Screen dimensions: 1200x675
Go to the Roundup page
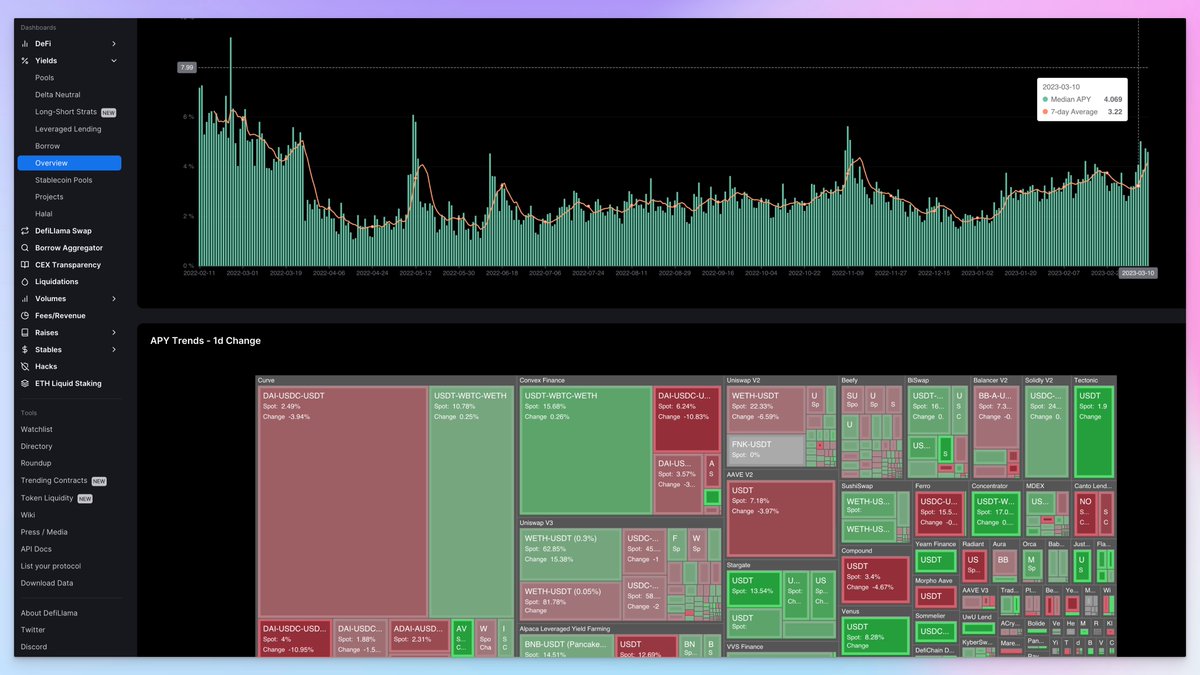pos(36,464)
